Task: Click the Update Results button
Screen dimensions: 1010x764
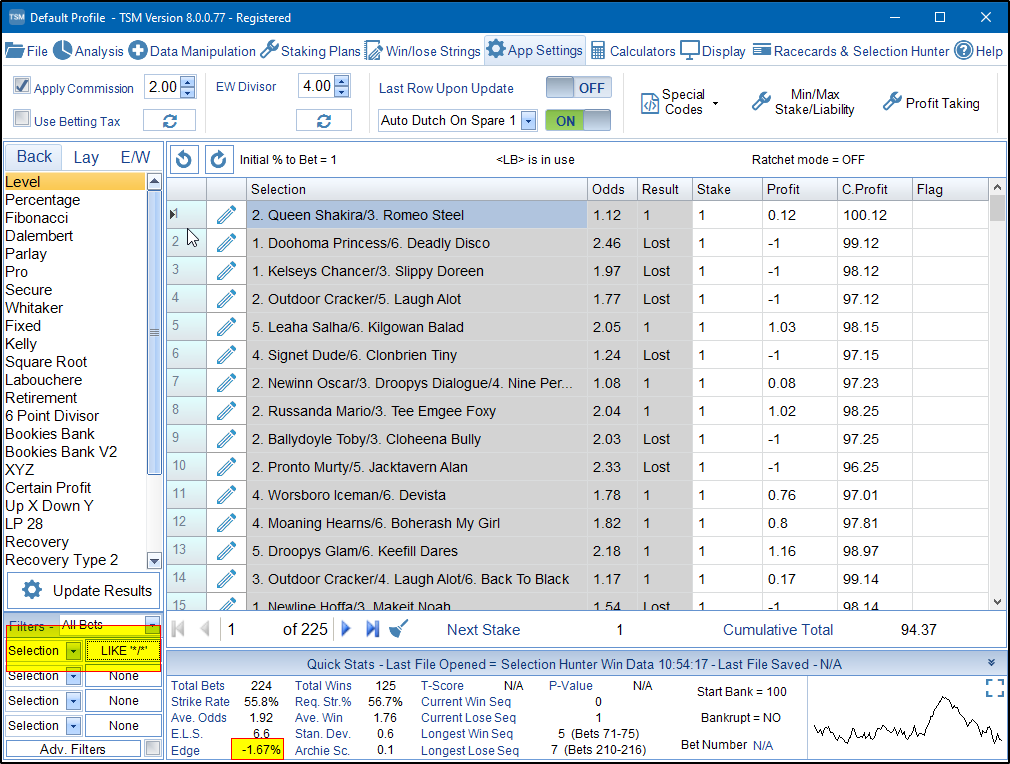Action: 84,590
